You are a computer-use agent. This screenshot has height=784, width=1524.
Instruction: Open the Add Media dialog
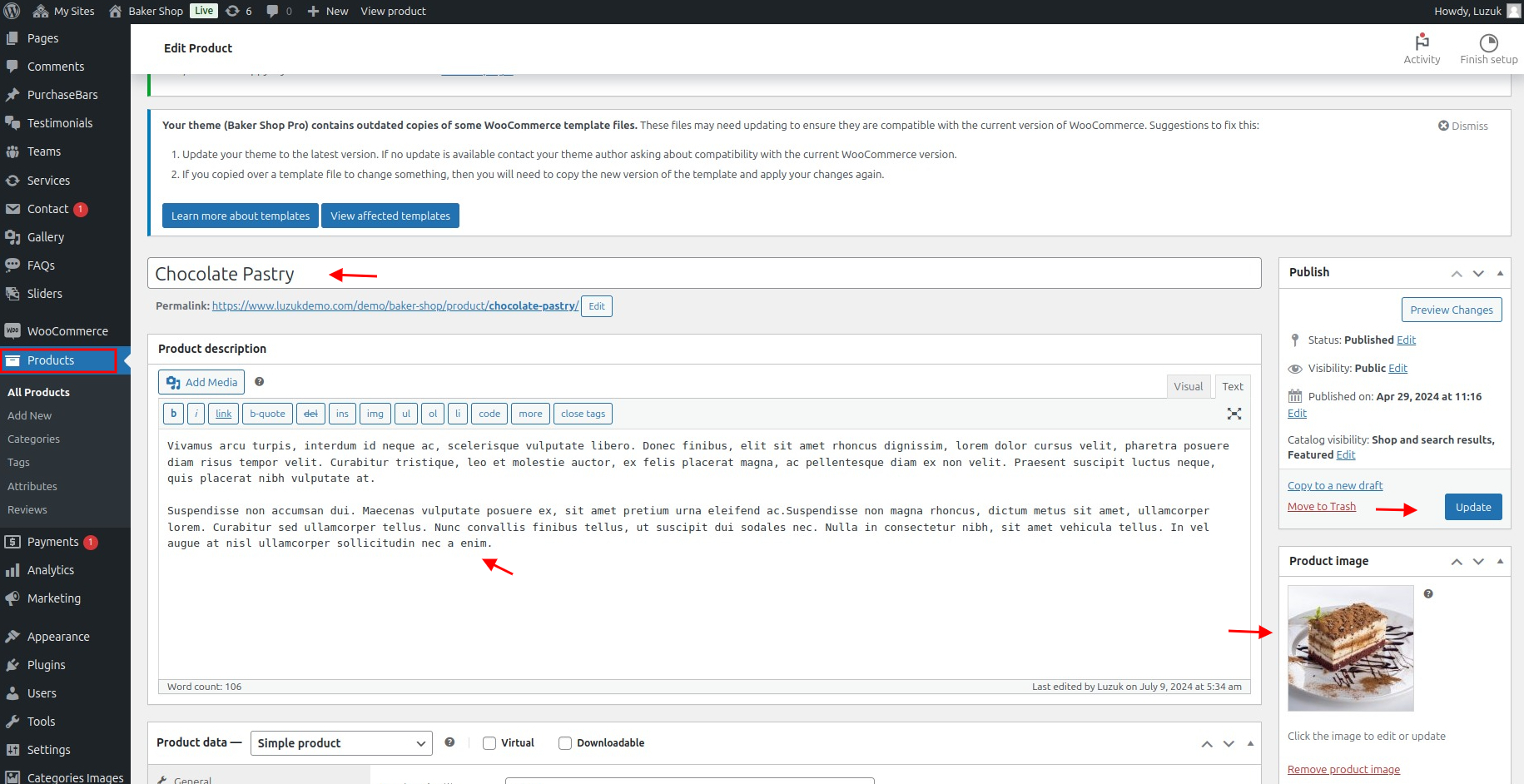pos(201,382)
